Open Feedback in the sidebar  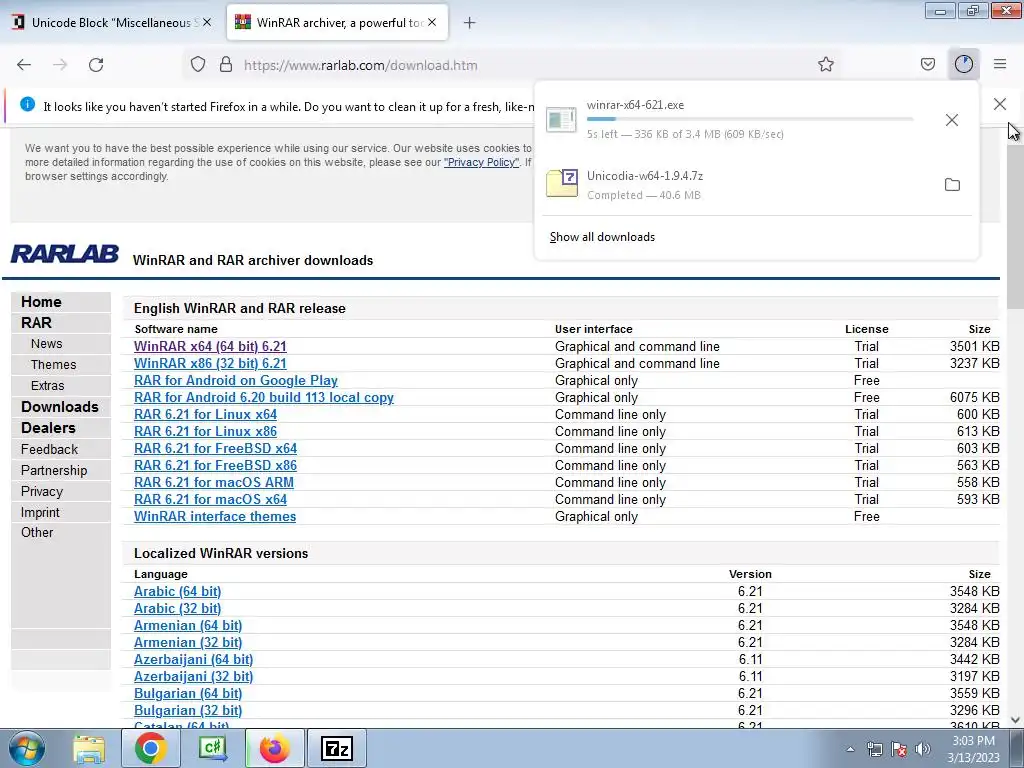[49, 449]
